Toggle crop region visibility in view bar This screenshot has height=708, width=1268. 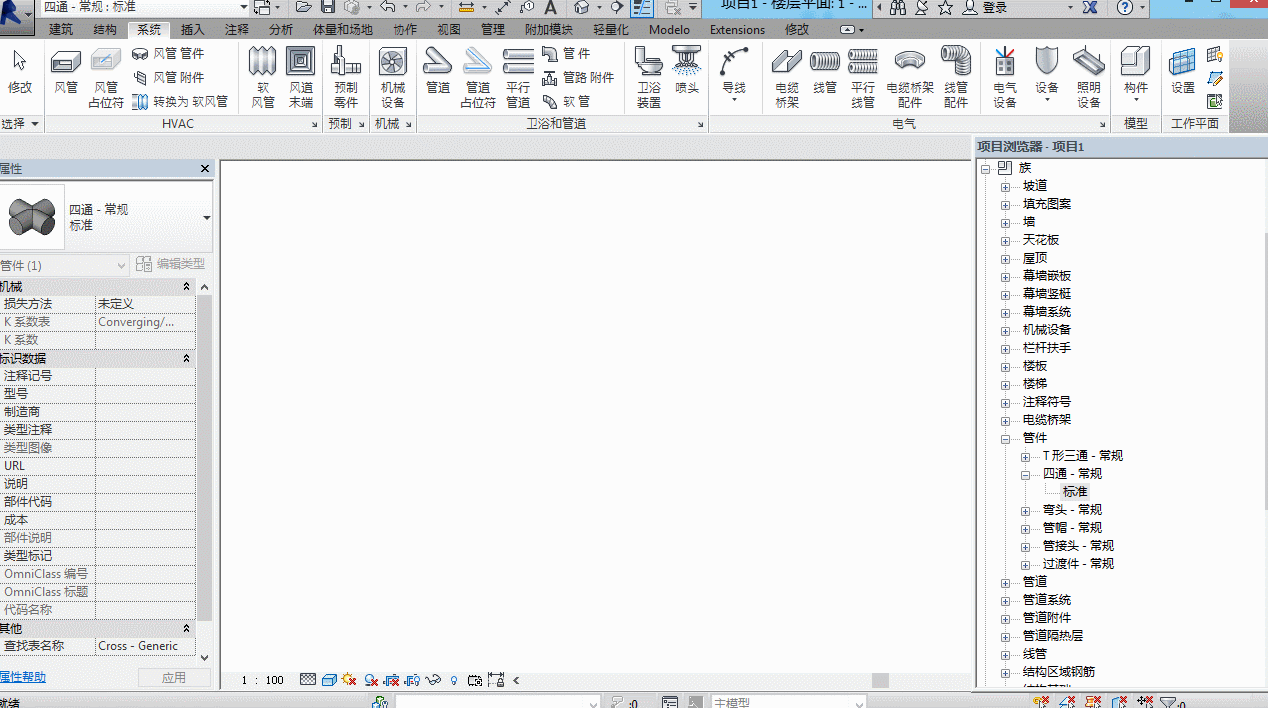(x=412, y=680)
